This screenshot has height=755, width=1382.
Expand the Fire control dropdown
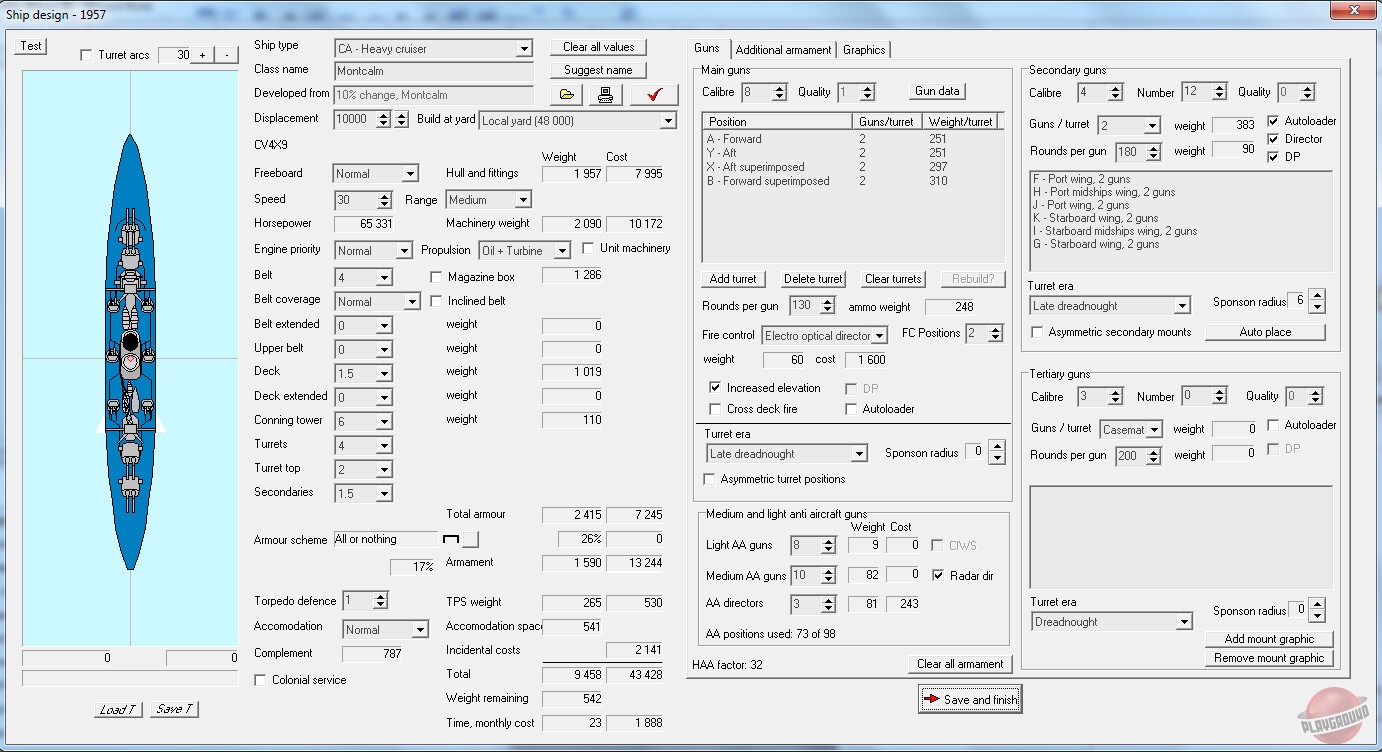(879, 336)
